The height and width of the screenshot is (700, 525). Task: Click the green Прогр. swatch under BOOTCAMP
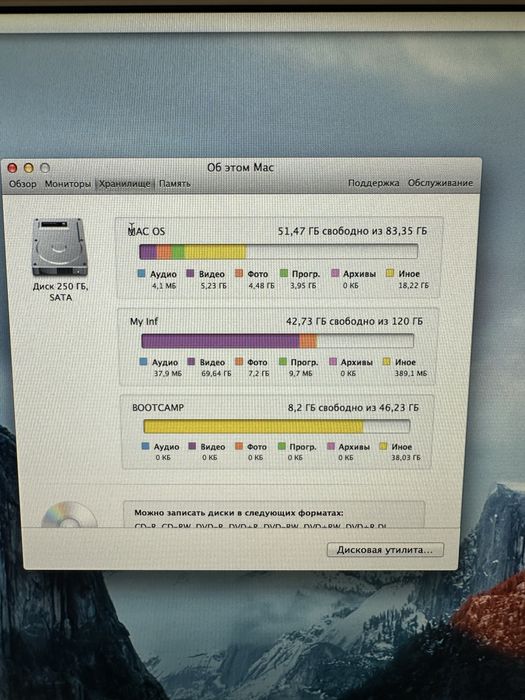(x=282, y=446)
